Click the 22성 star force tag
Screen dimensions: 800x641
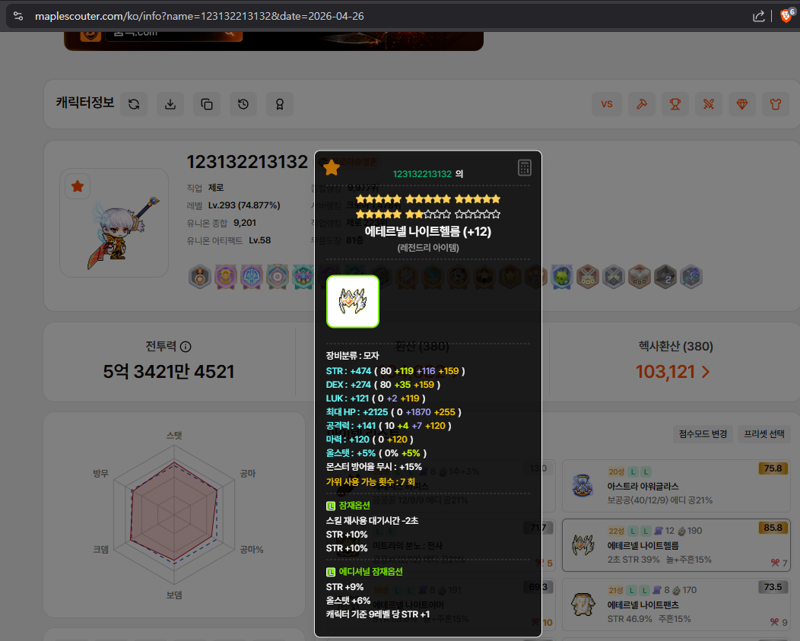click(616, 531)
